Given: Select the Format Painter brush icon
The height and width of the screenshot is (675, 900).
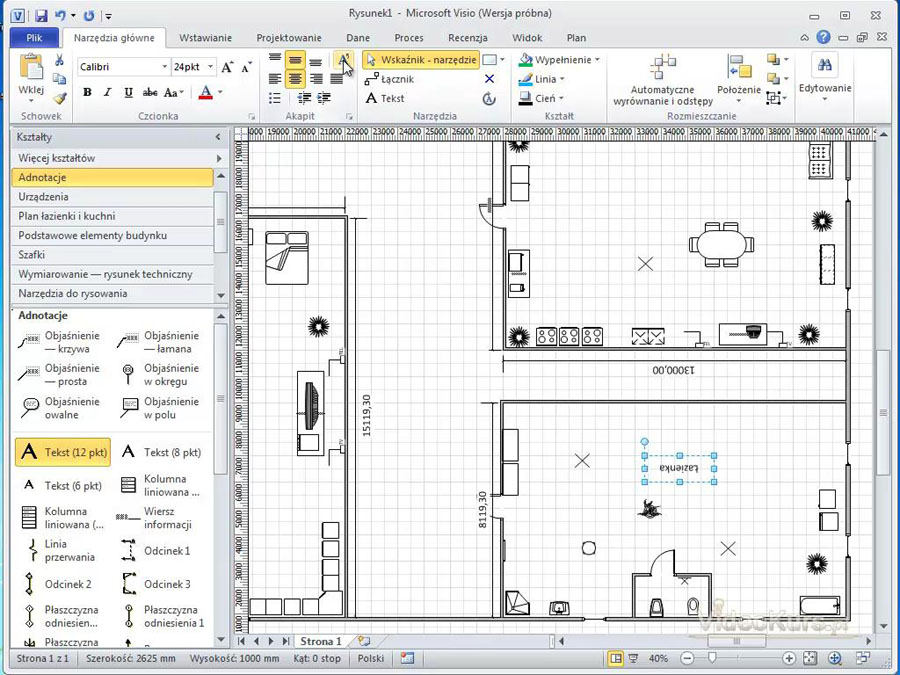Looking at the screenshot, I should pyautogui.click(x=59, y=98).
